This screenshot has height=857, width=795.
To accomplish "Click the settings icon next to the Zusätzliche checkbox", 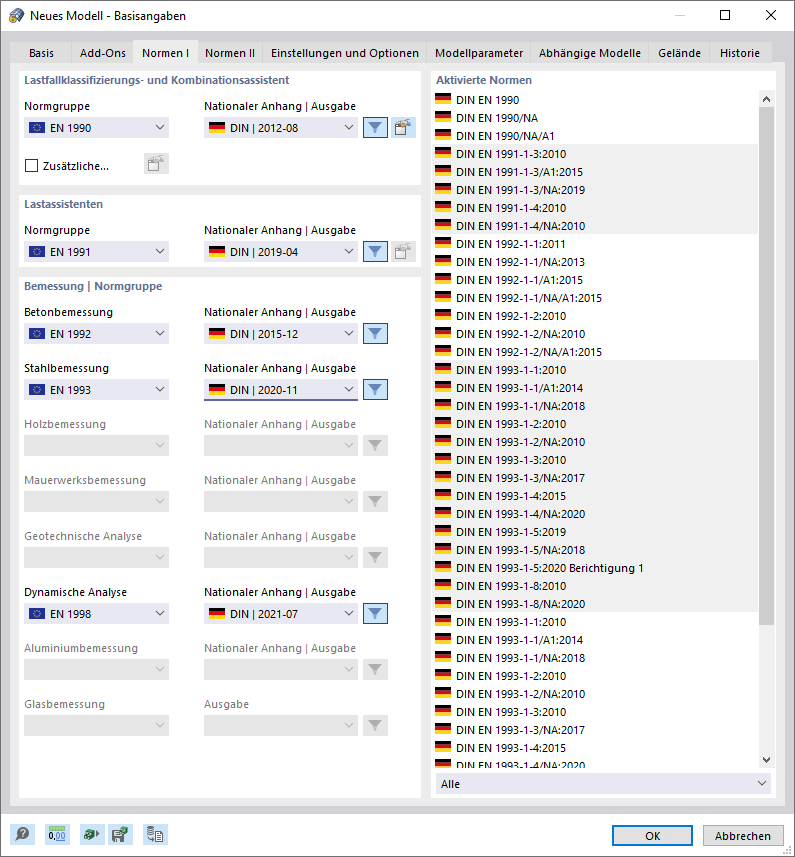I will pyautogui.click(x=156, y=163).
